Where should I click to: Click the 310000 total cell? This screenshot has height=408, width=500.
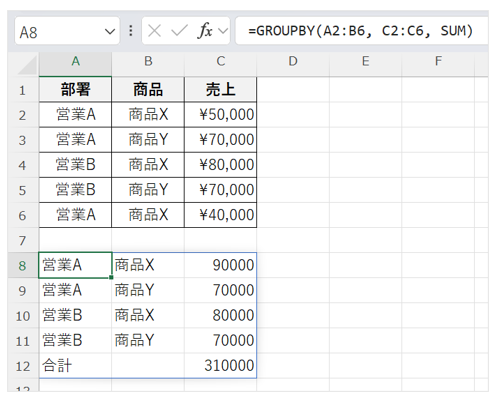pos(221,366)
